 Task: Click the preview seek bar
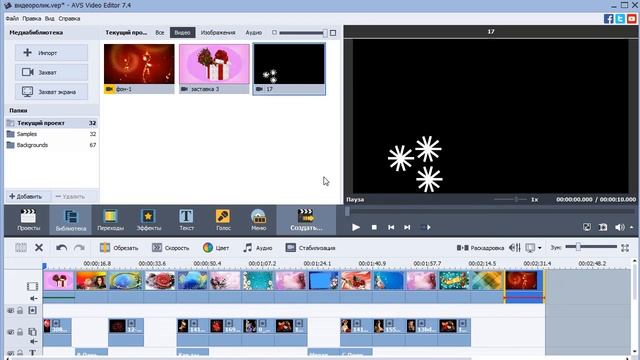491,212
